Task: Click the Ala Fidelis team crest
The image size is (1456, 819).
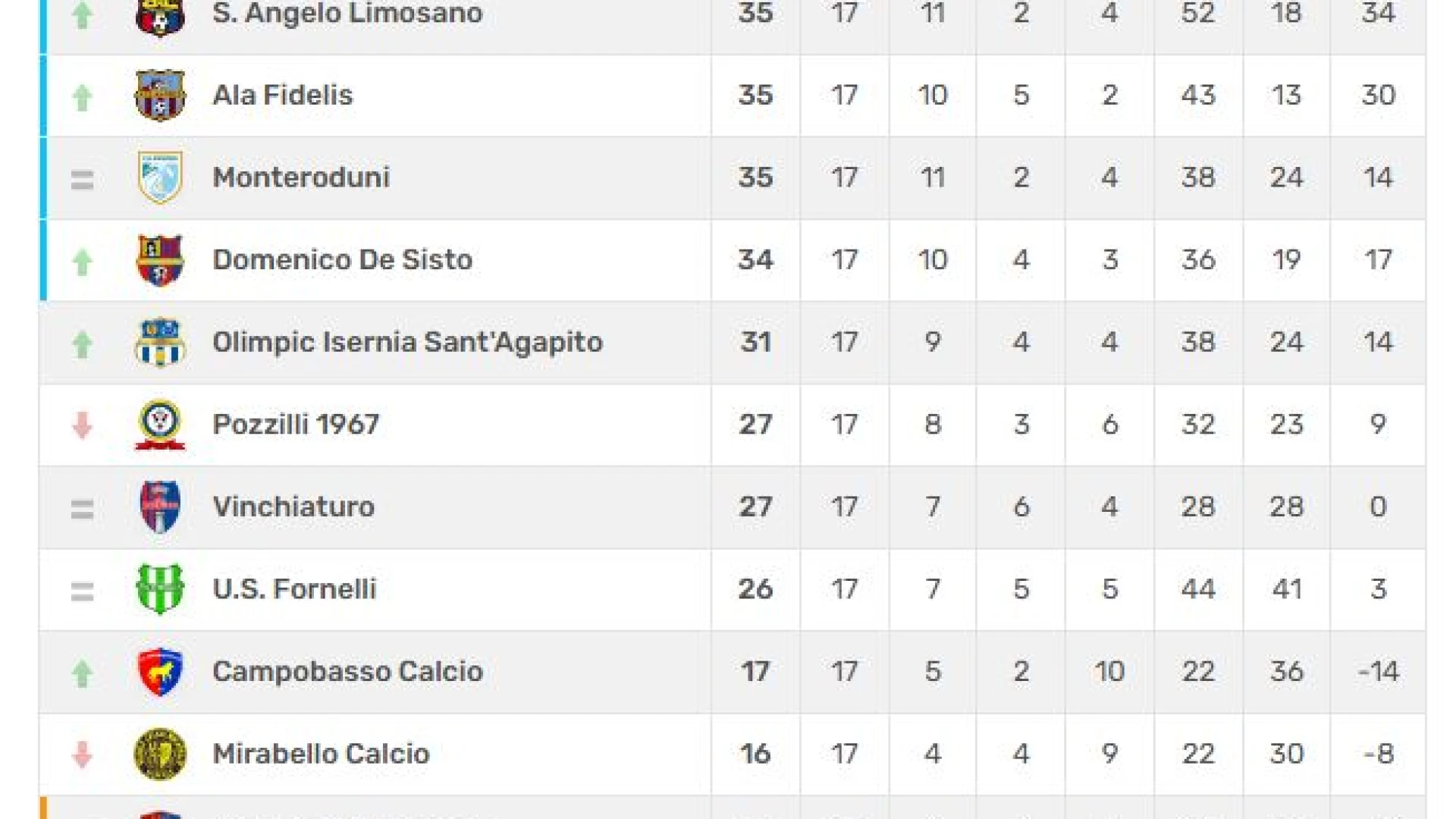Action: (x=159, y=96)
